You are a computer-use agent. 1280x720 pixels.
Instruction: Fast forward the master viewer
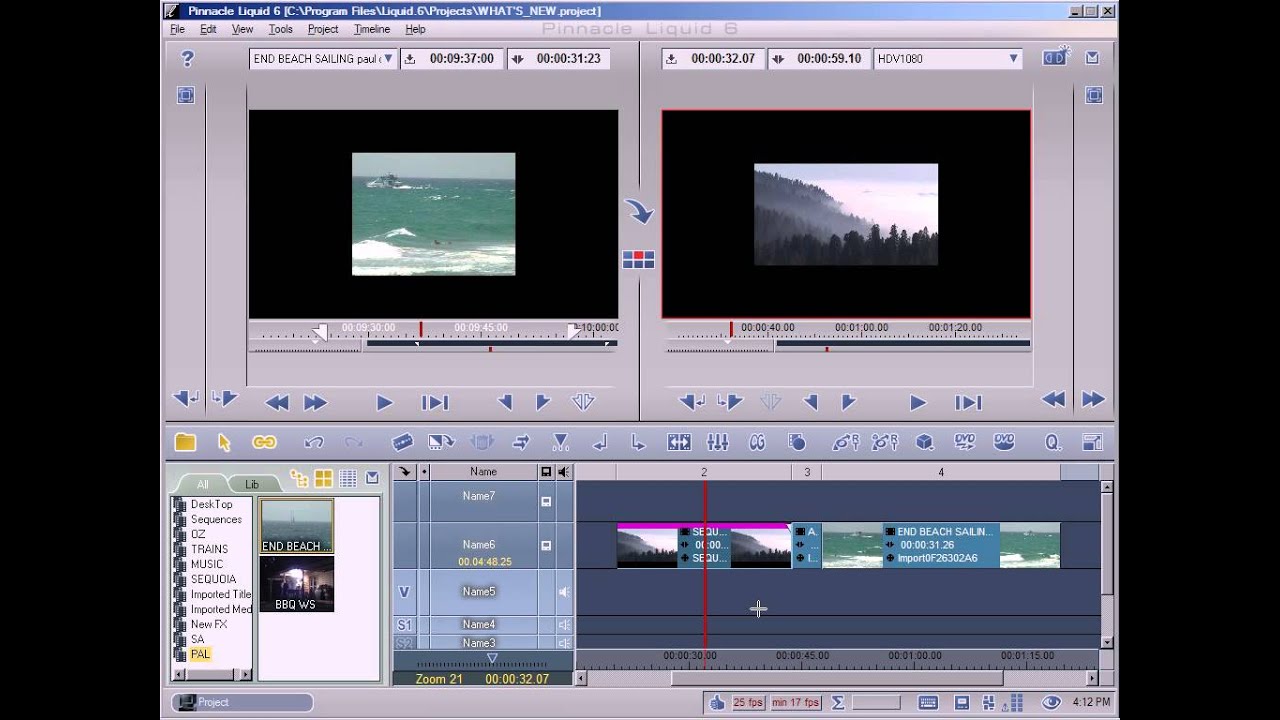[x=1093, y=400]
